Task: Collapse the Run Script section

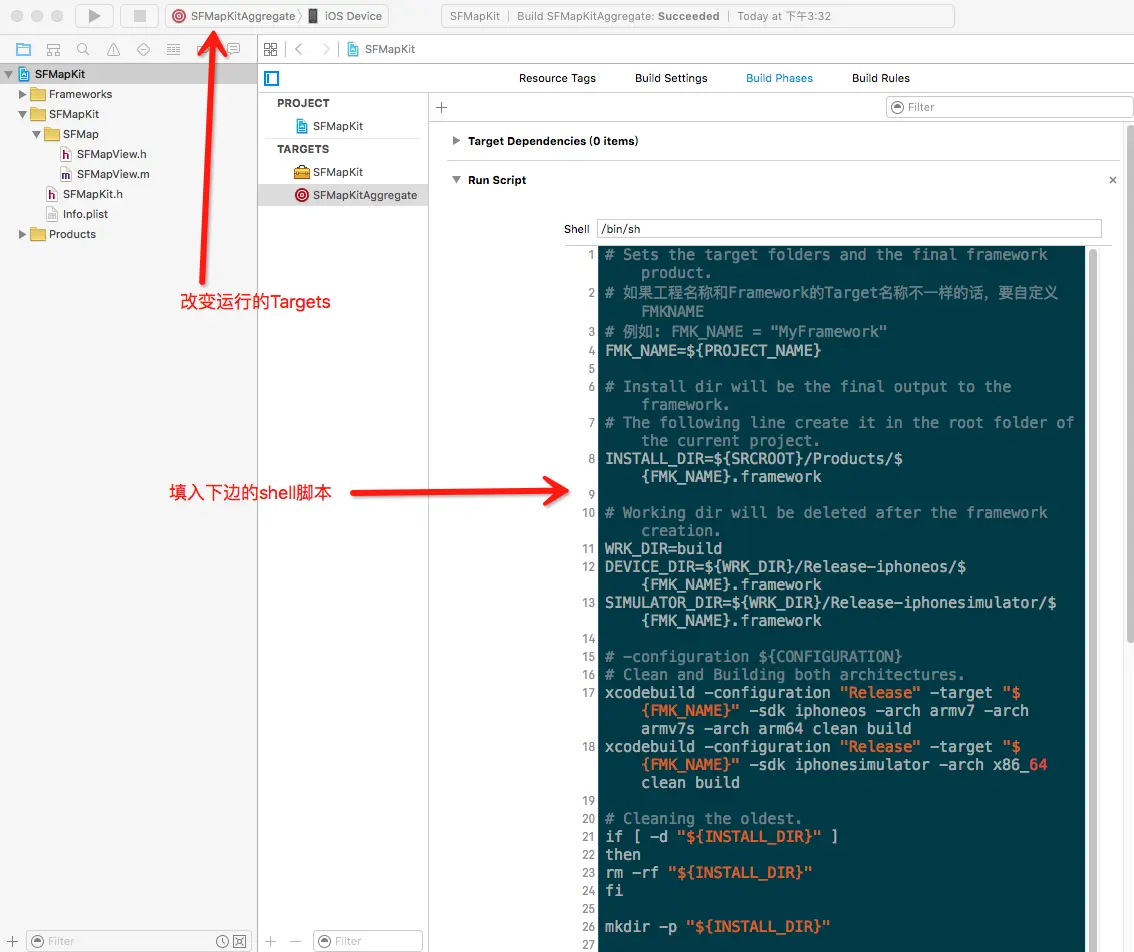Action: click(x=456, y=179)
